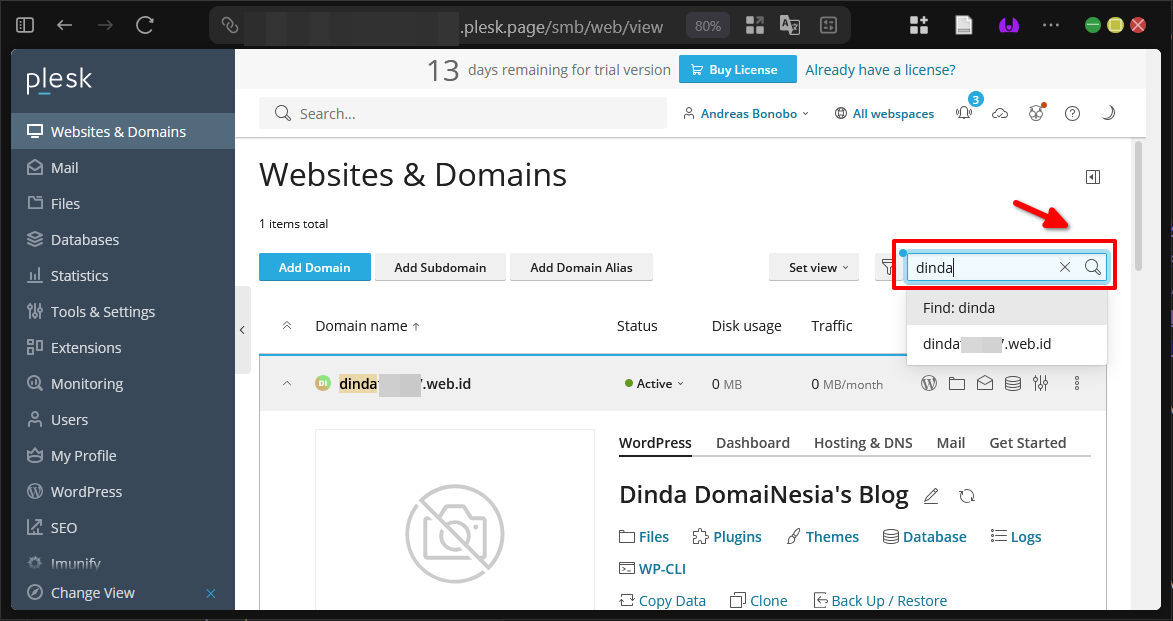Click the mail envelope icon in domain row

click(985, 383)
